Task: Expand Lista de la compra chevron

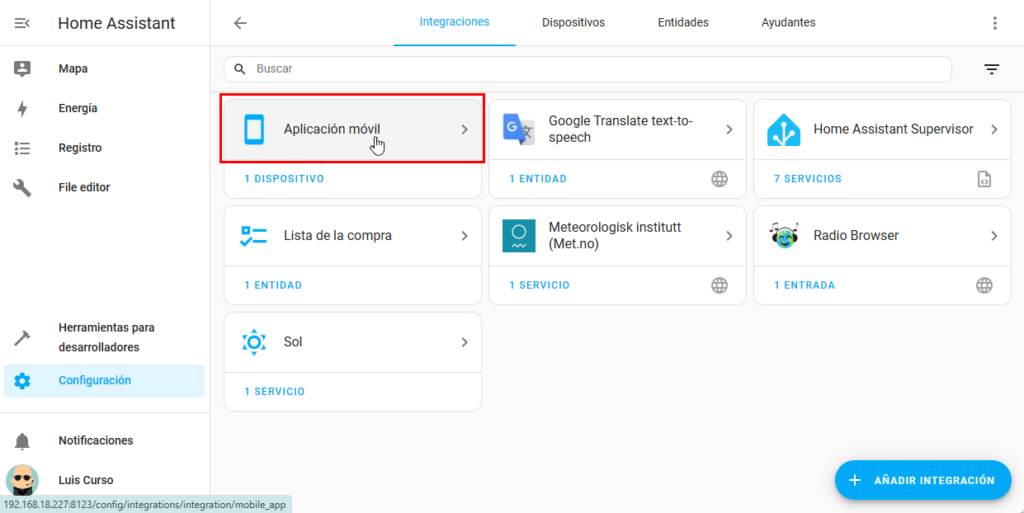Action: [x=464, y=236]
